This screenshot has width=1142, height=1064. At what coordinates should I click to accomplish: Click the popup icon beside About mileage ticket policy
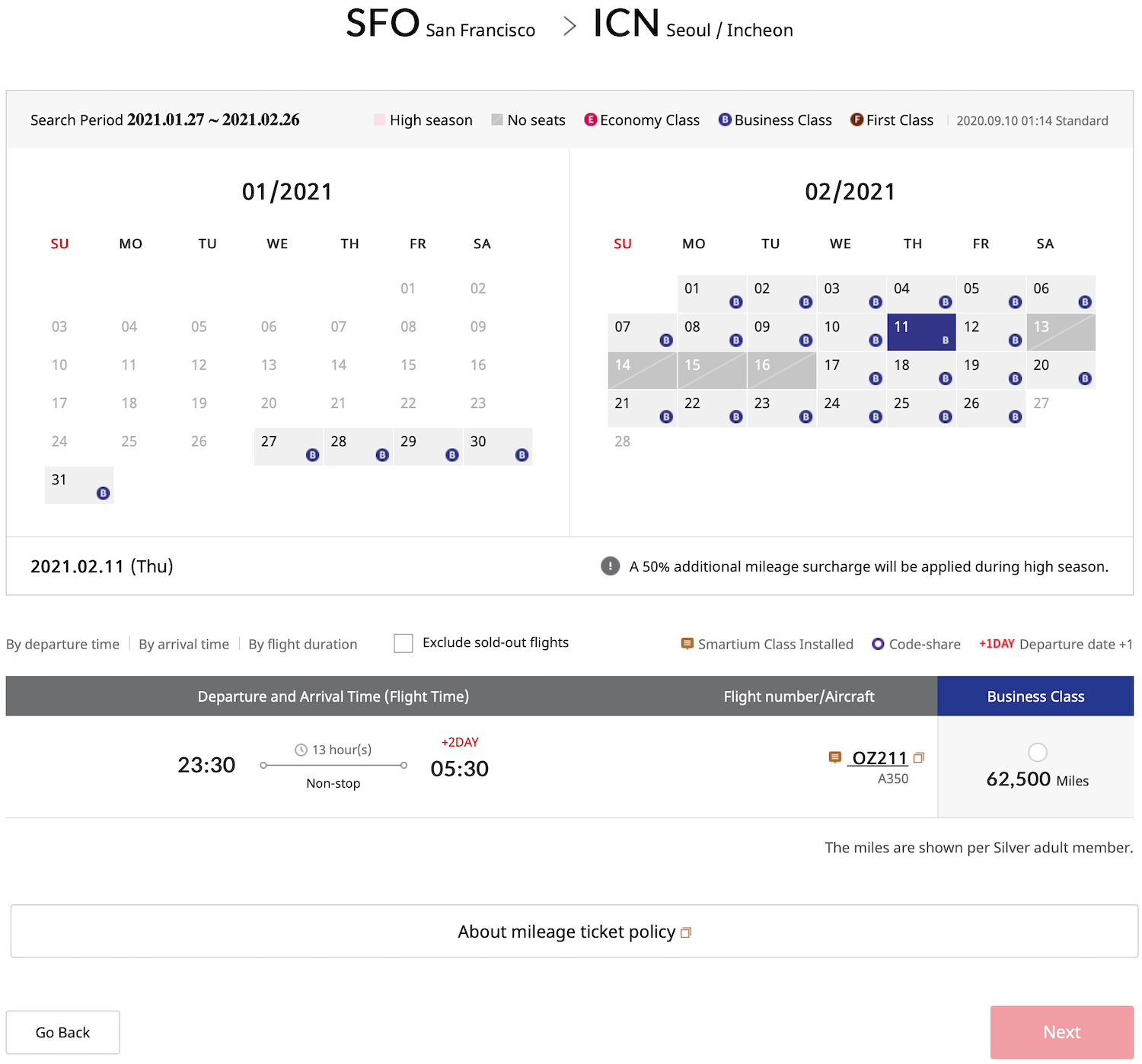click(x=686, y=932)
